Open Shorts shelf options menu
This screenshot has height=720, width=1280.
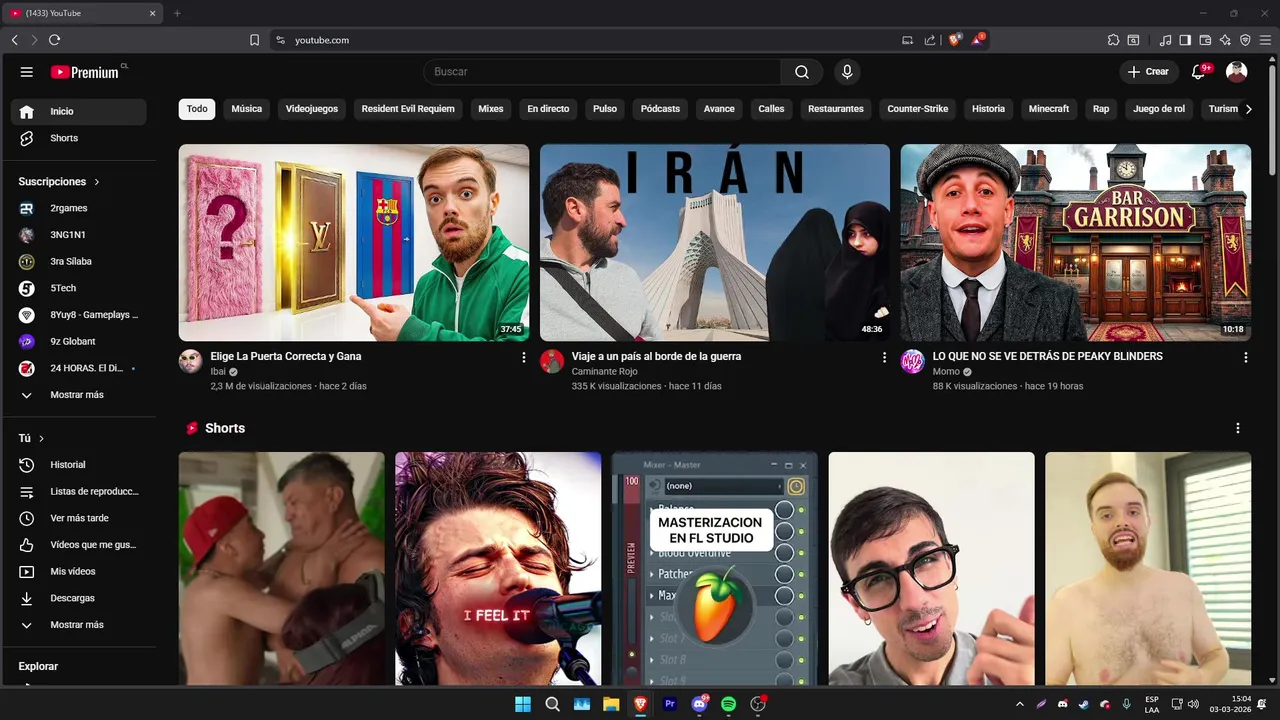click(1238, 428)
